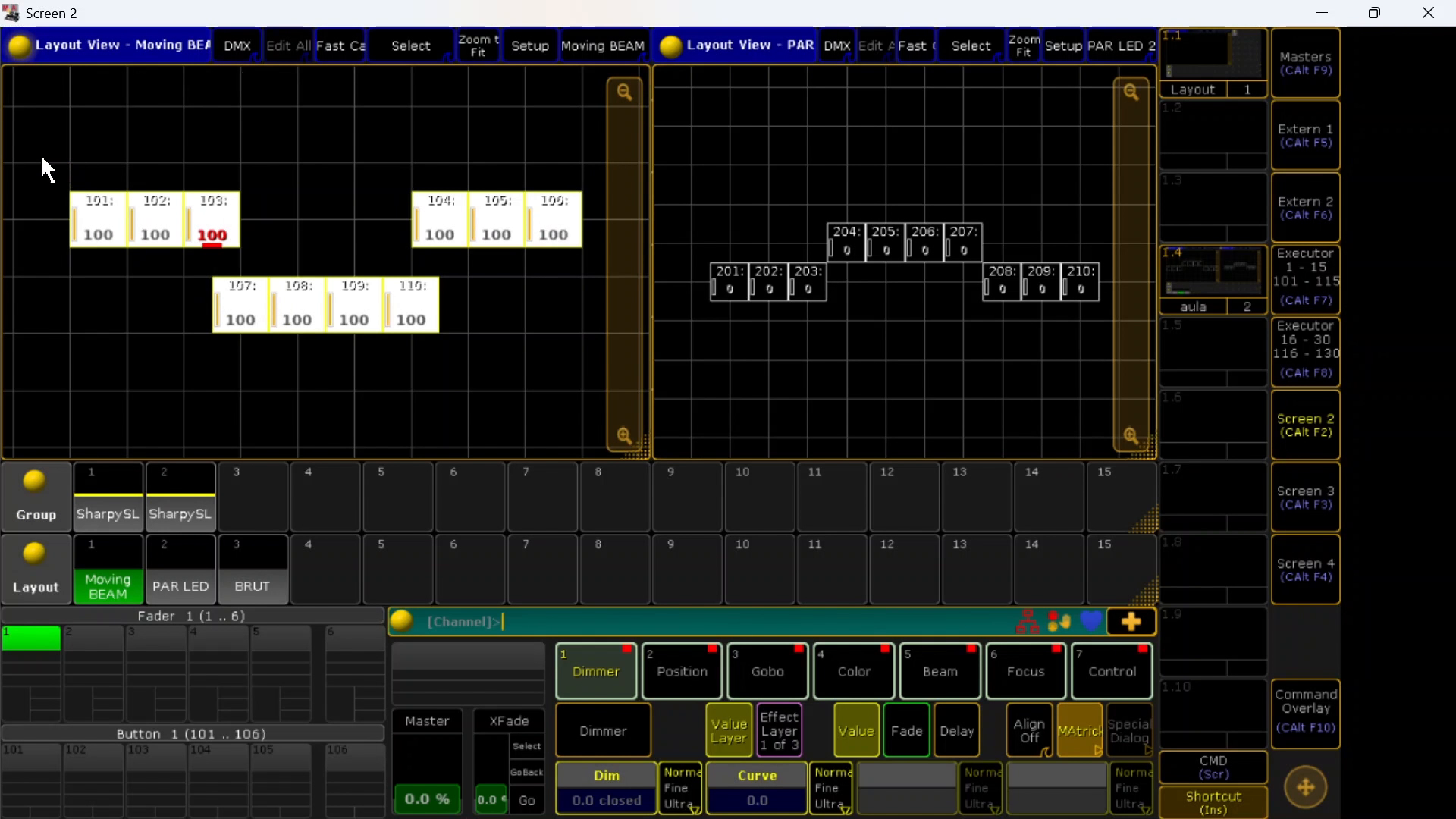1456x819 pixels.
Task: Toggle the yellow Value button
Action: pos(856,730)
